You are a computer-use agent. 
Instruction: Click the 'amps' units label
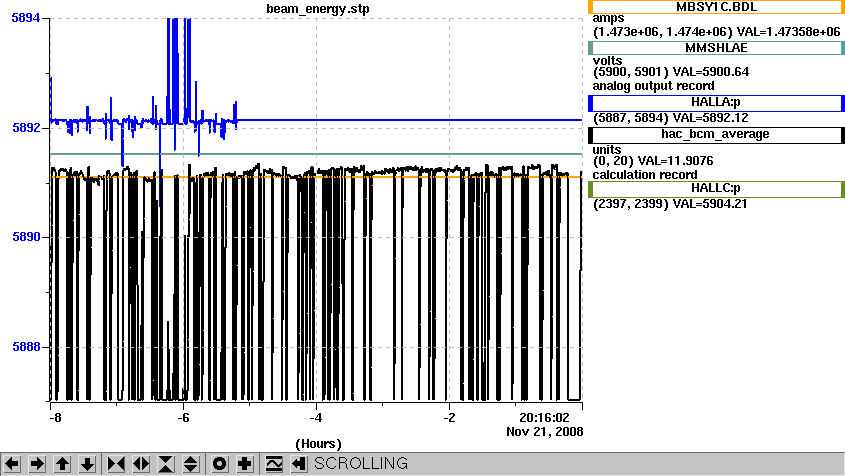tap(608, 18)
